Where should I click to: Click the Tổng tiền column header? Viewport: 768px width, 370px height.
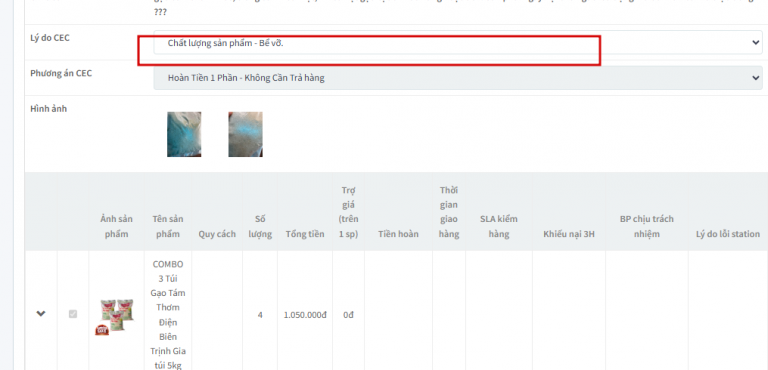(305, 234)
